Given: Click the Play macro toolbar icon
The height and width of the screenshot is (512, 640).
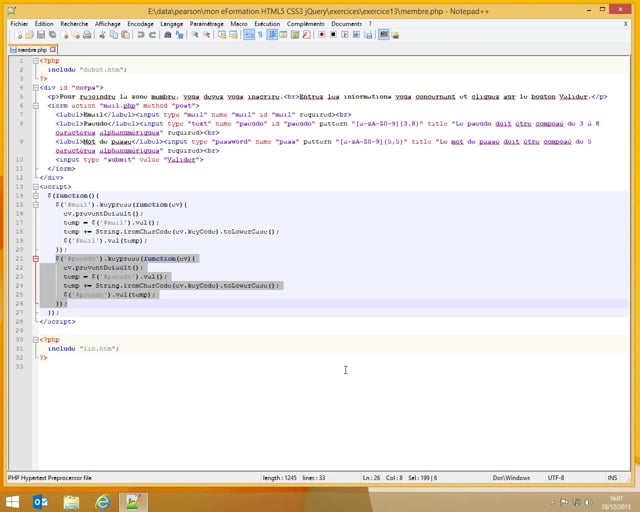Looking at the screenshot, I should [345, 35].
